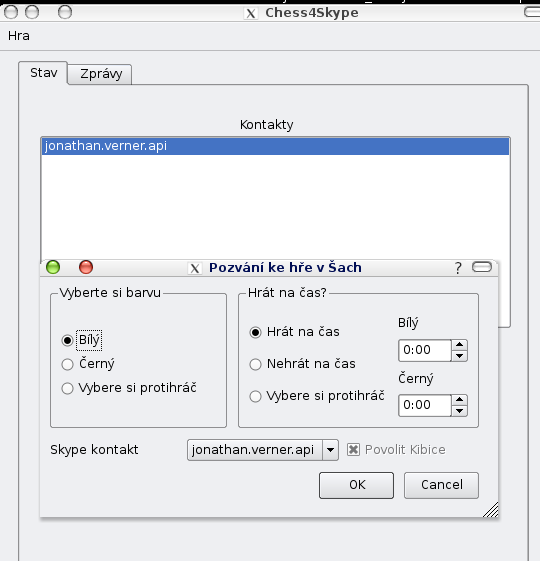Decrease Bílý time with down arrow

tap(459, 356)
